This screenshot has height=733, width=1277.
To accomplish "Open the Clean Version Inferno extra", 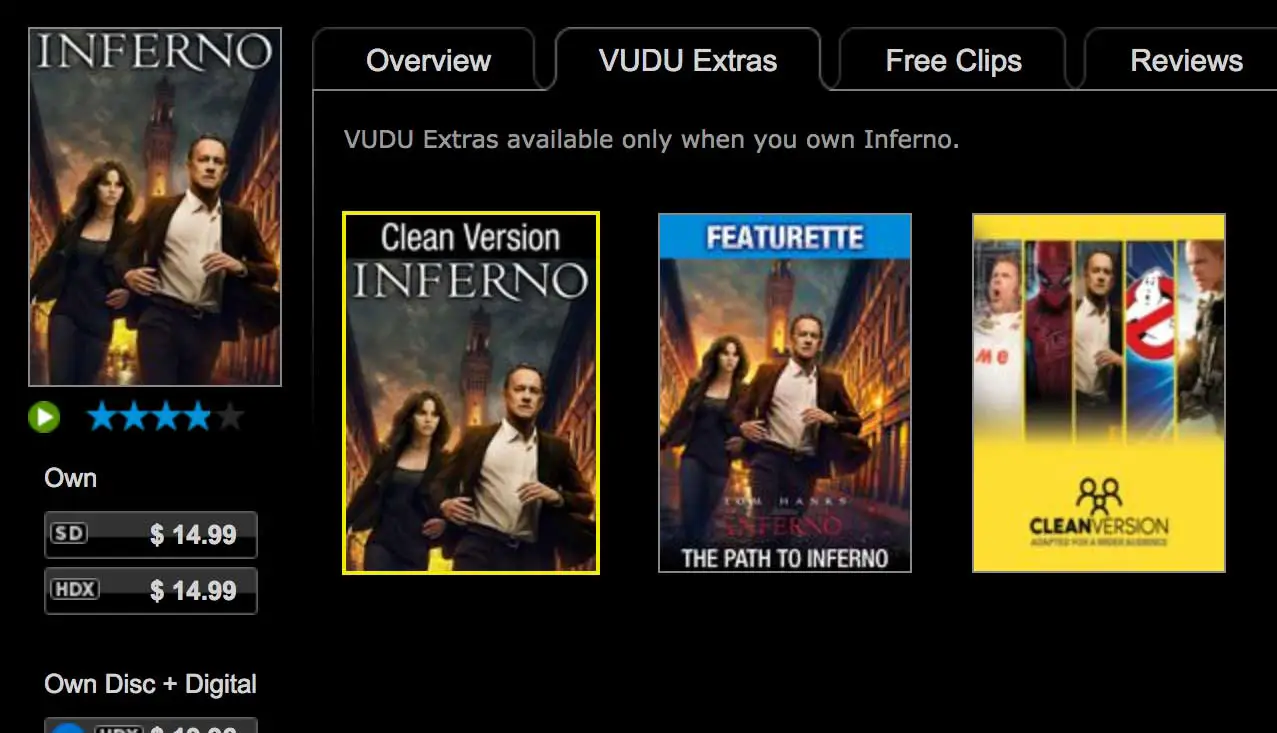I will coord(471,393).
